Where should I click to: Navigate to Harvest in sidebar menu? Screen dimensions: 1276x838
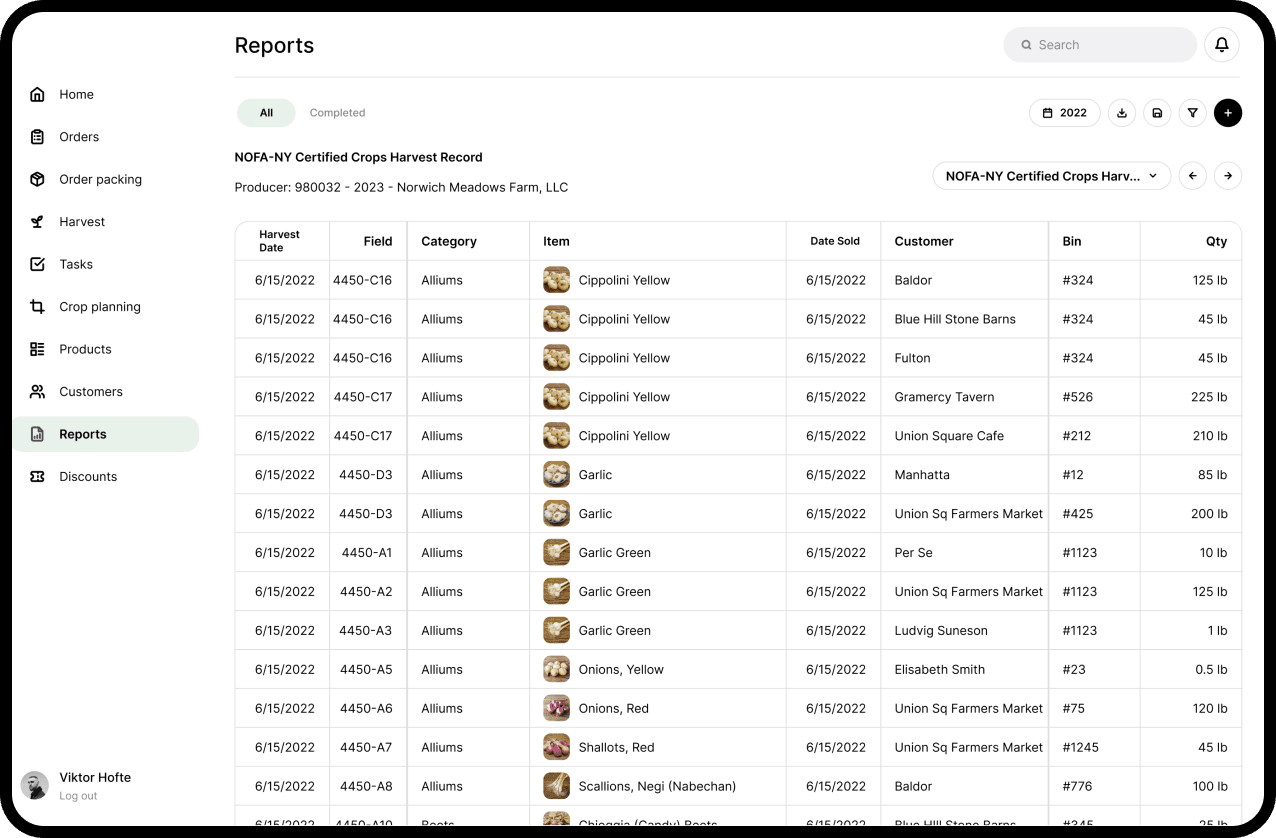coord(81,222)
